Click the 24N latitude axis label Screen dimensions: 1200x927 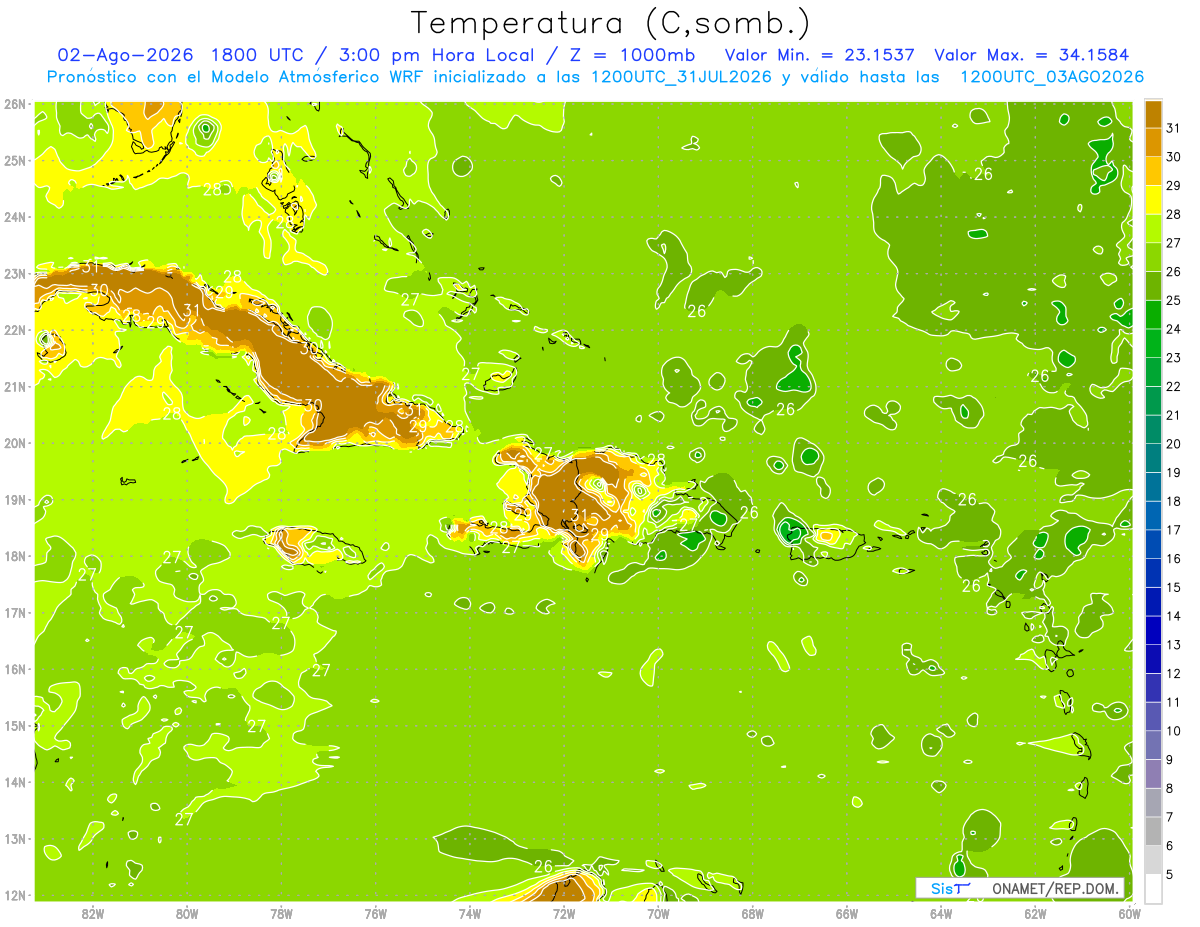click(14, 217)
